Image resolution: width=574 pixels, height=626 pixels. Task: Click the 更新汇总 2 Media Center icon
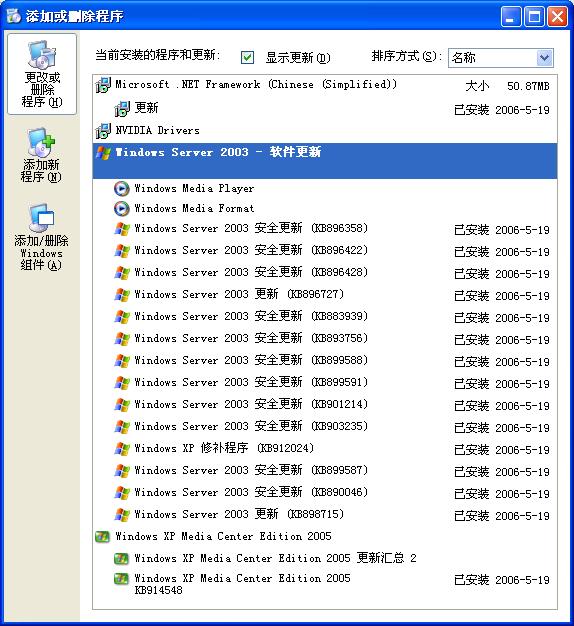121,558
